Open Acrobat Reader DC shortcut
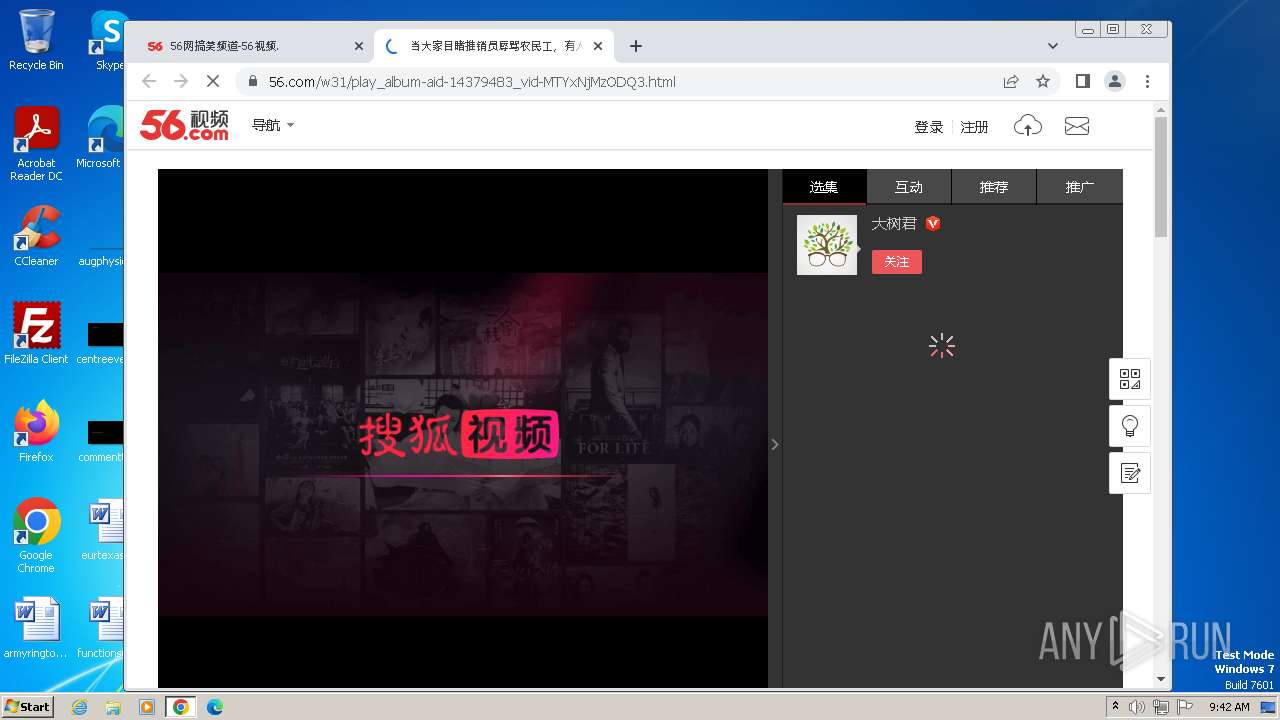Viewport: 1280px width, 720px height. (36, 144)
